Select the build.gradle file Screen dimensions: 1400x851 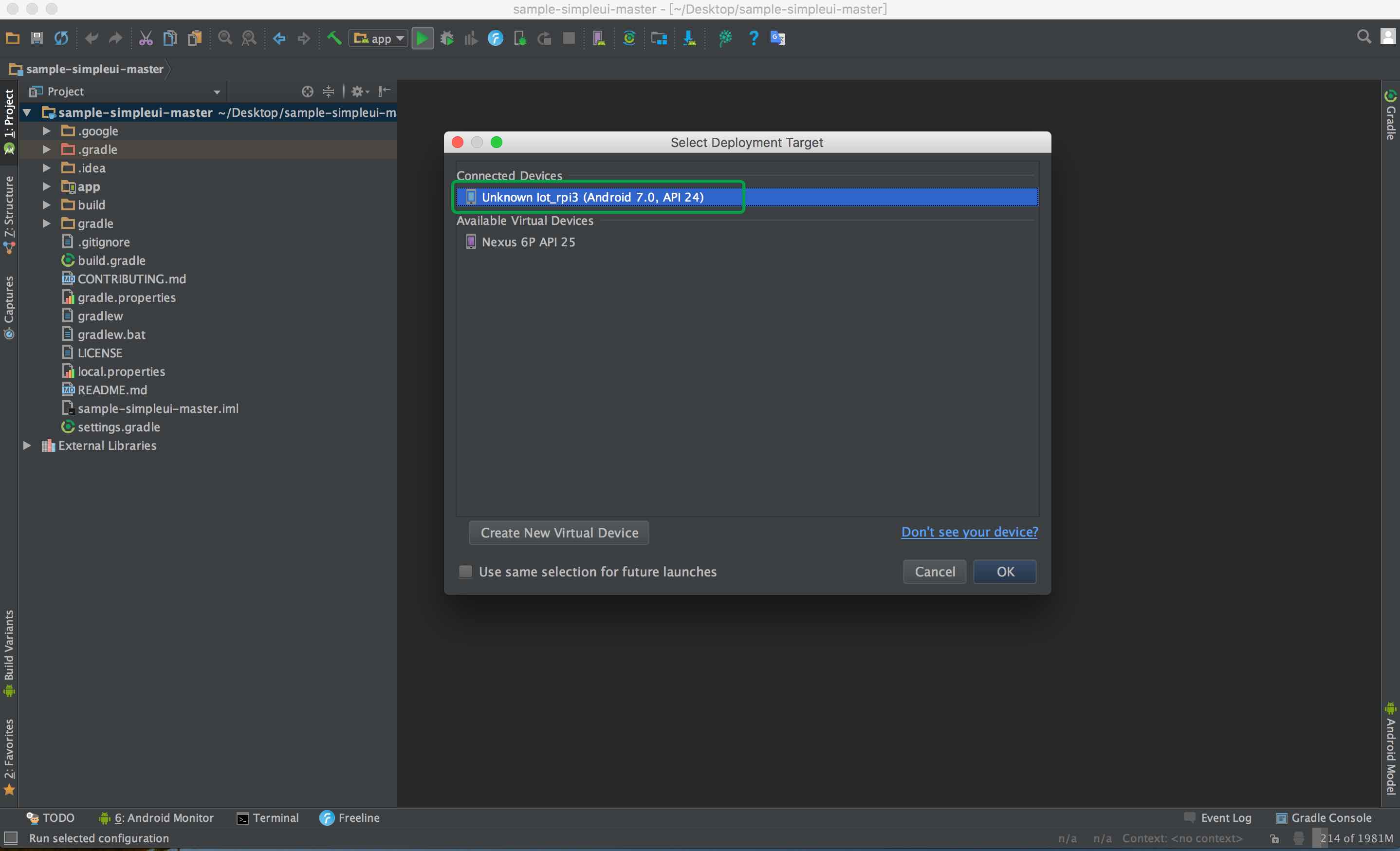111,260
